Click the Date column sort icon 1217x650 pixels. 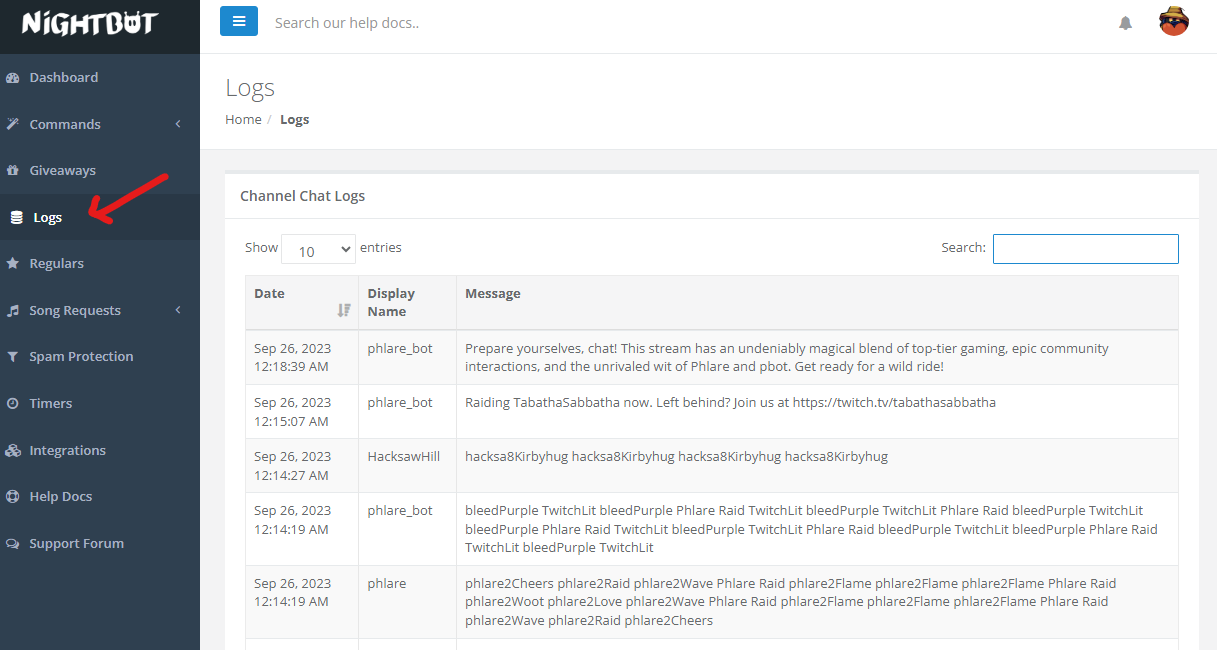click(x=344, y=310)
